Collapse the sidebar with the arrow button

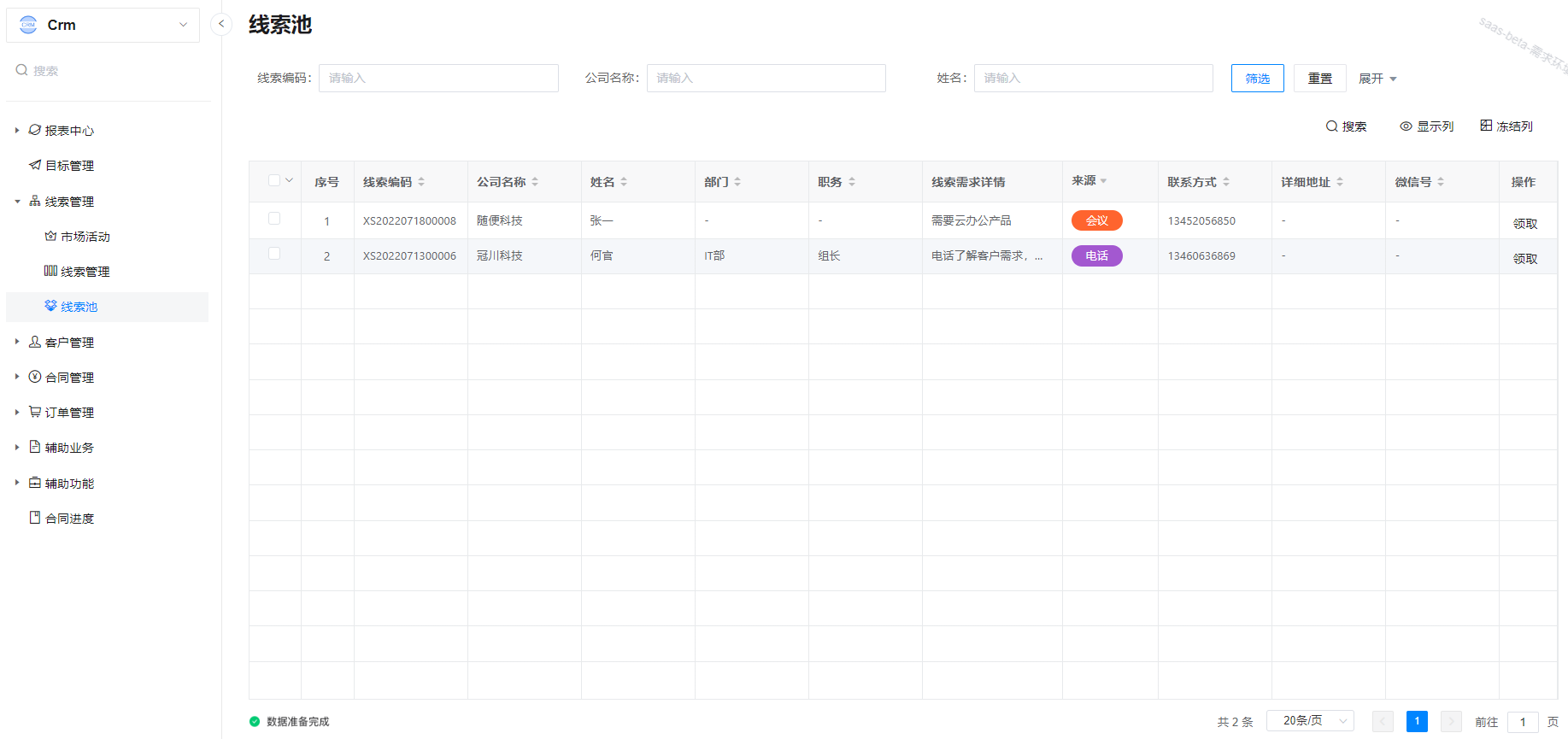[221, 24]
